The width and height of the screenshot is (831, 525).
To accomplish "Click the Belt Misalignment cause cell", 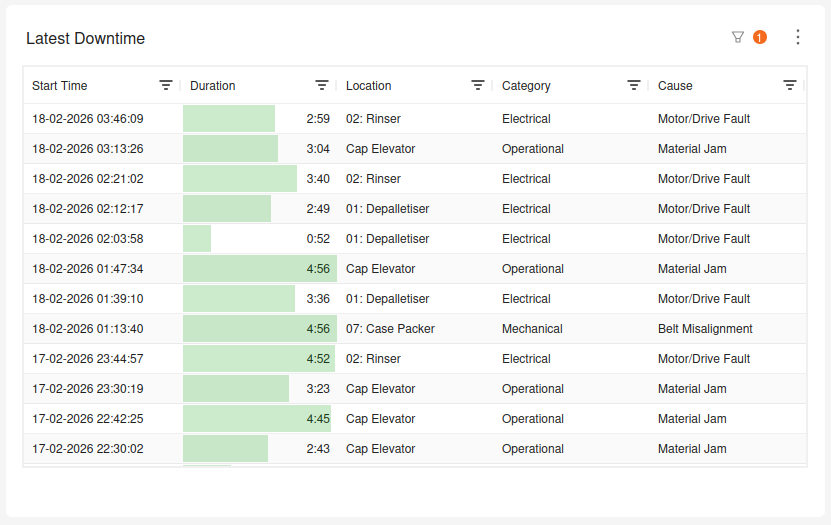I will tap(705, 329).
